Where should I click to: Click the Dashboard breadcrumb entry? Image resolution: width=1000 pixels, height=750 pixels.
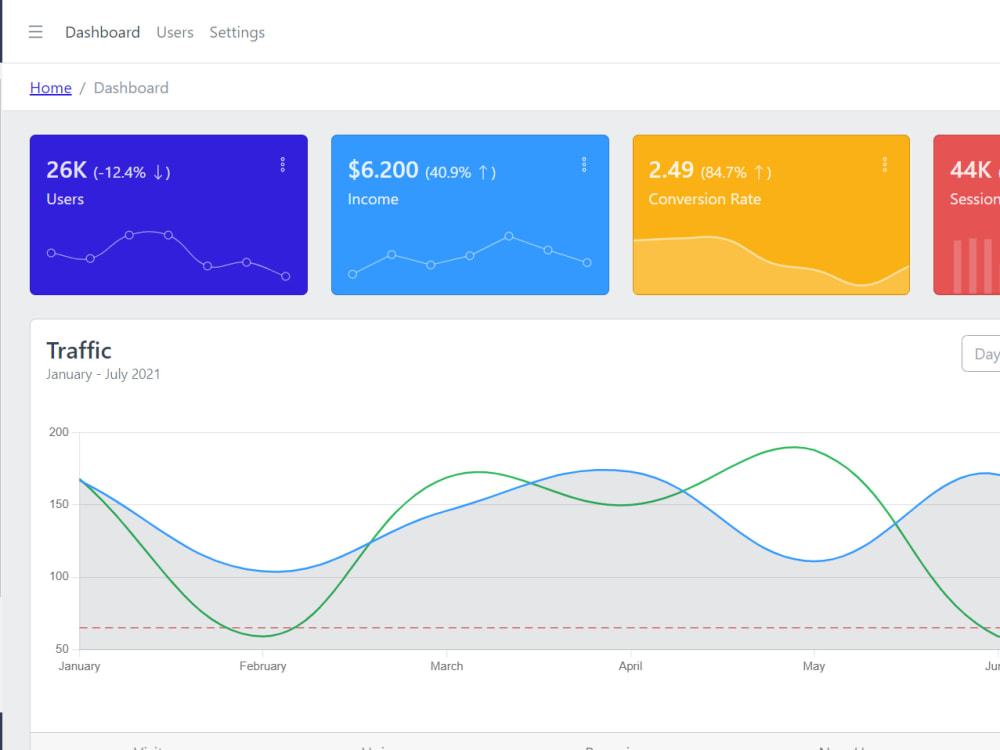[x=131, y=88]
